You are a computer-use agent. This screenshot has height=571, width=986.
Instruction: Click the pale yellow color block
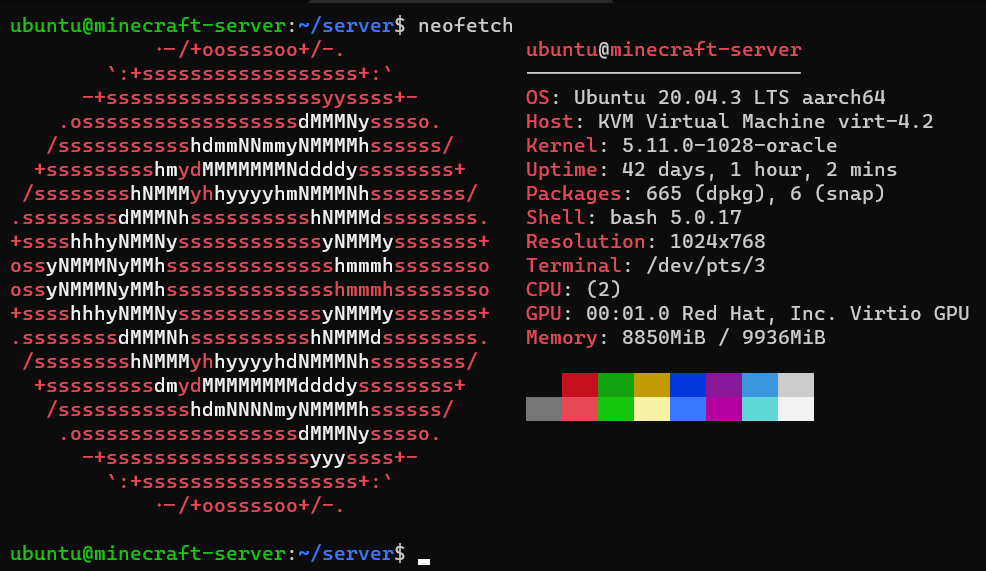point(651,409)
